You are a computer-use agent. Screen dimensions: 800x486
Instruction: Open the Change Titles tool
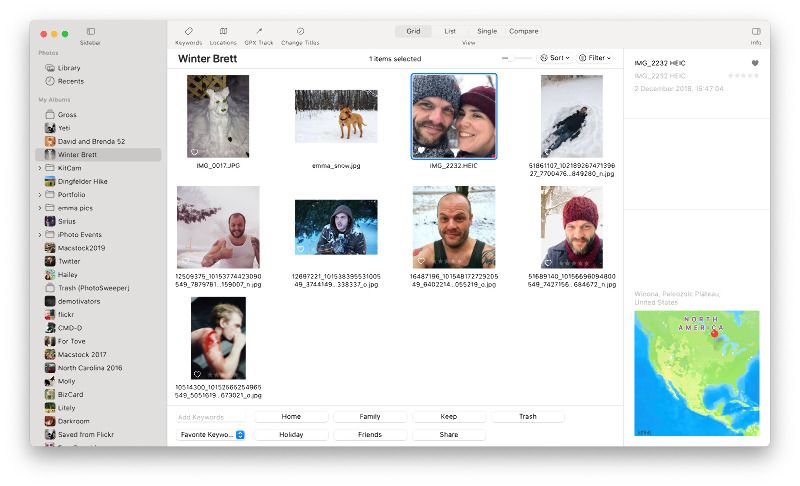(300, 36)
